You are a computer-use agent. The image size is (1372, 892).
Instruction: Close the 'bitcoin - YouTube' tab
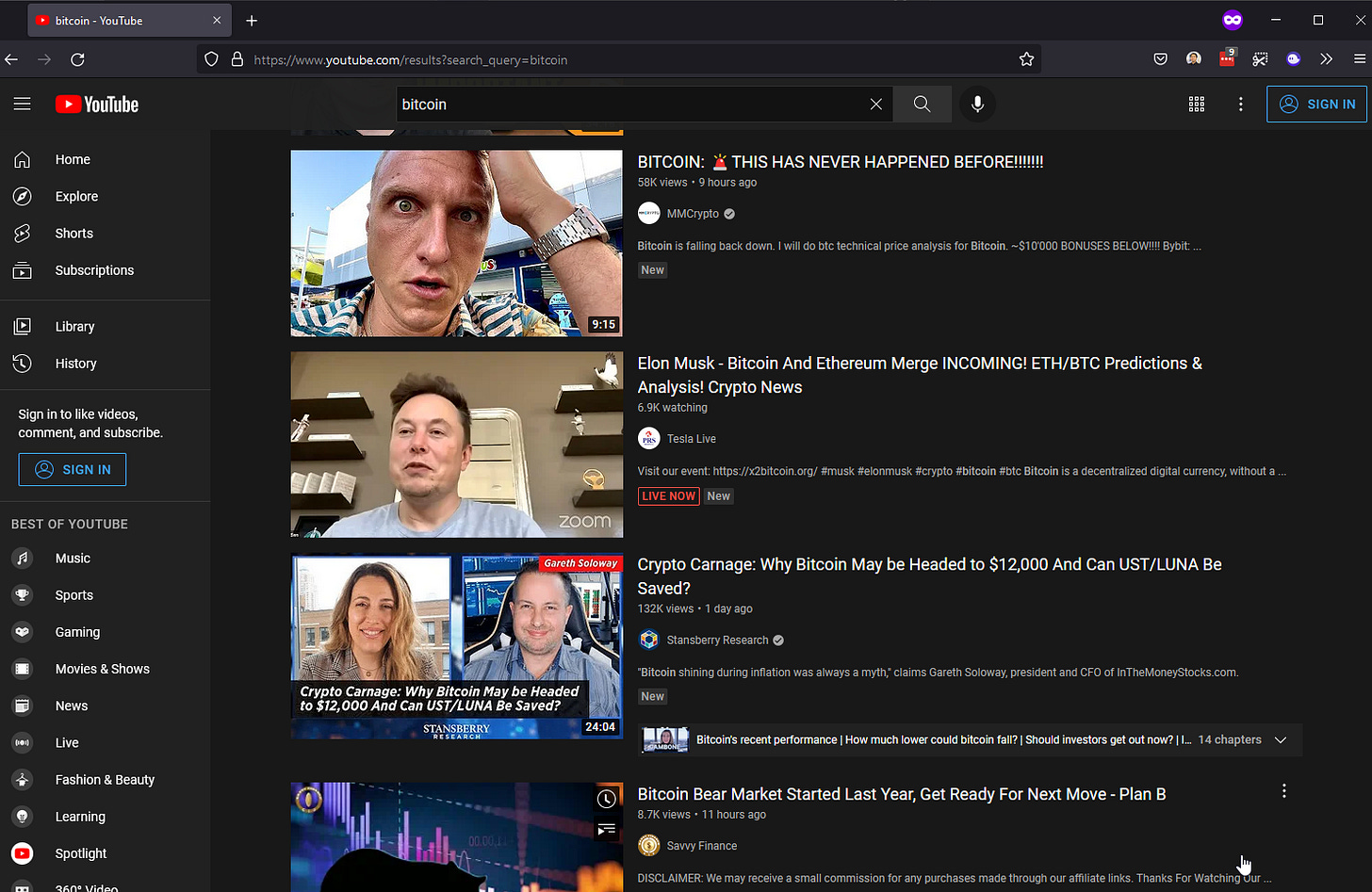pyautogui.click(x=217, y=21)
